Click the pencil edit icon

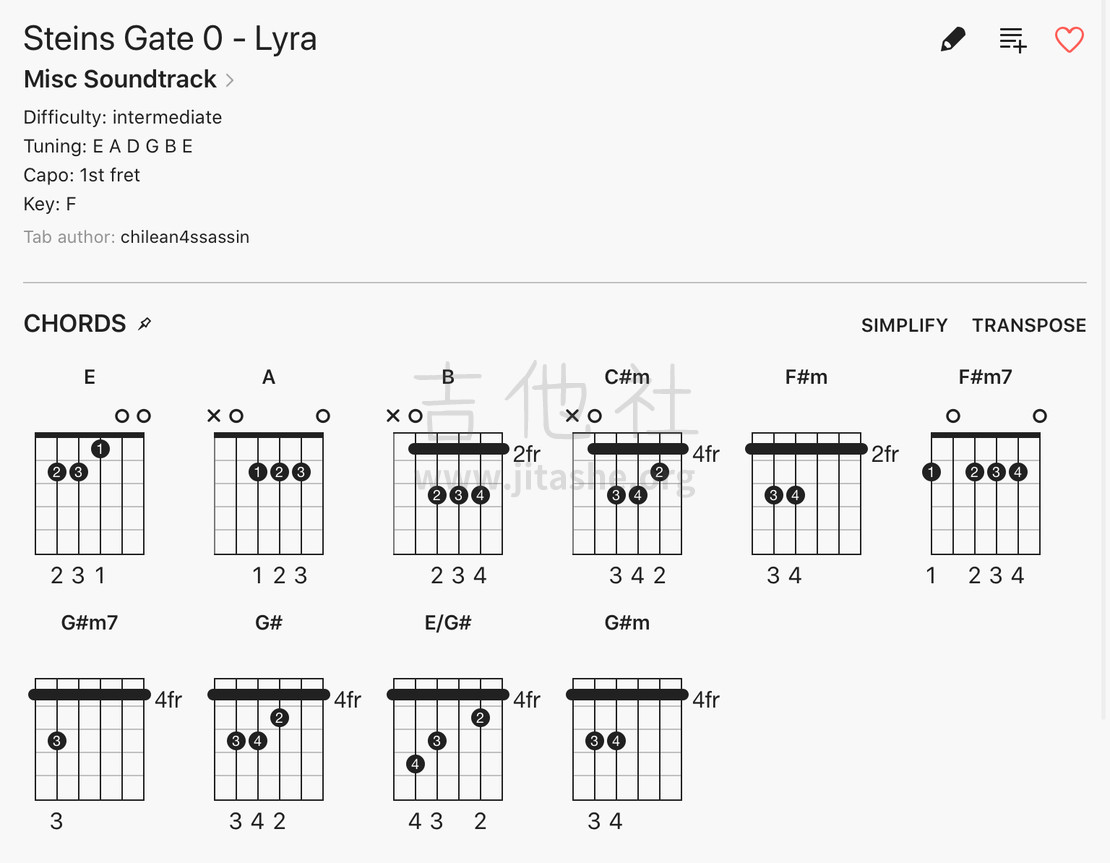[x=952, y=40]
